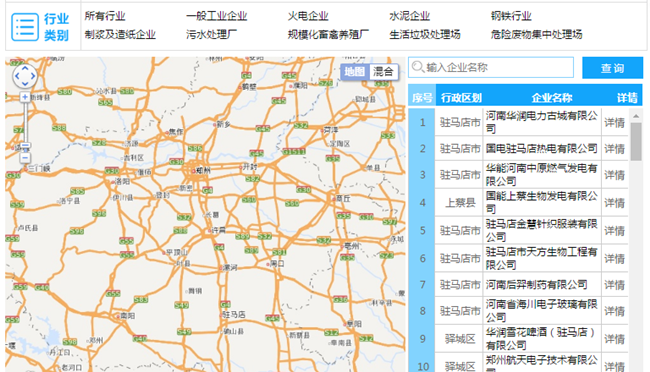The height and width of the screenshot is (372, 650).
Task: Open 详情 for 国电驻马店热电有限公司
Action: coord(614,149)
